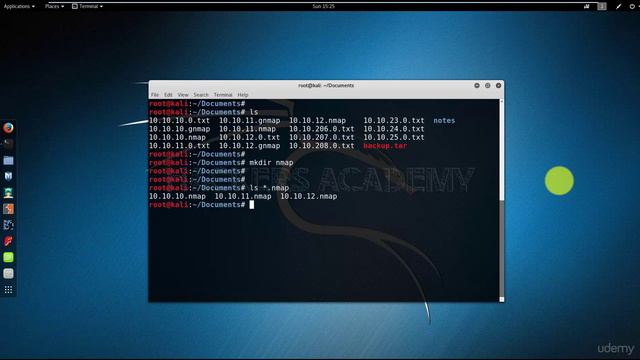Open the red feather icon in the dock
This screenshot has width=640, height=360.
tap(8, 241)
